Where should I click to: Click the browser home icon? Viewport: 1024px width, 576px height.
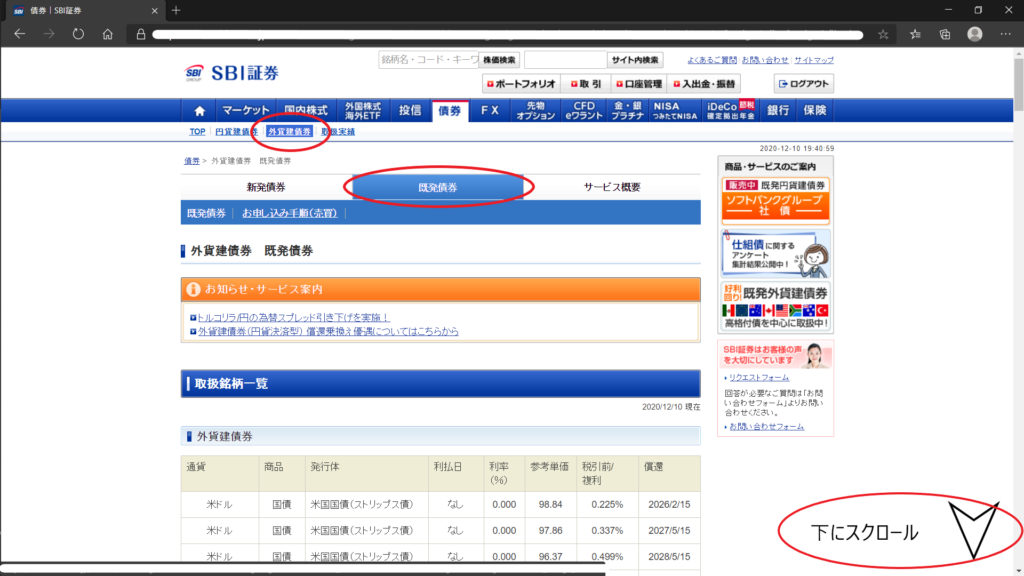[x=107, y=34]
